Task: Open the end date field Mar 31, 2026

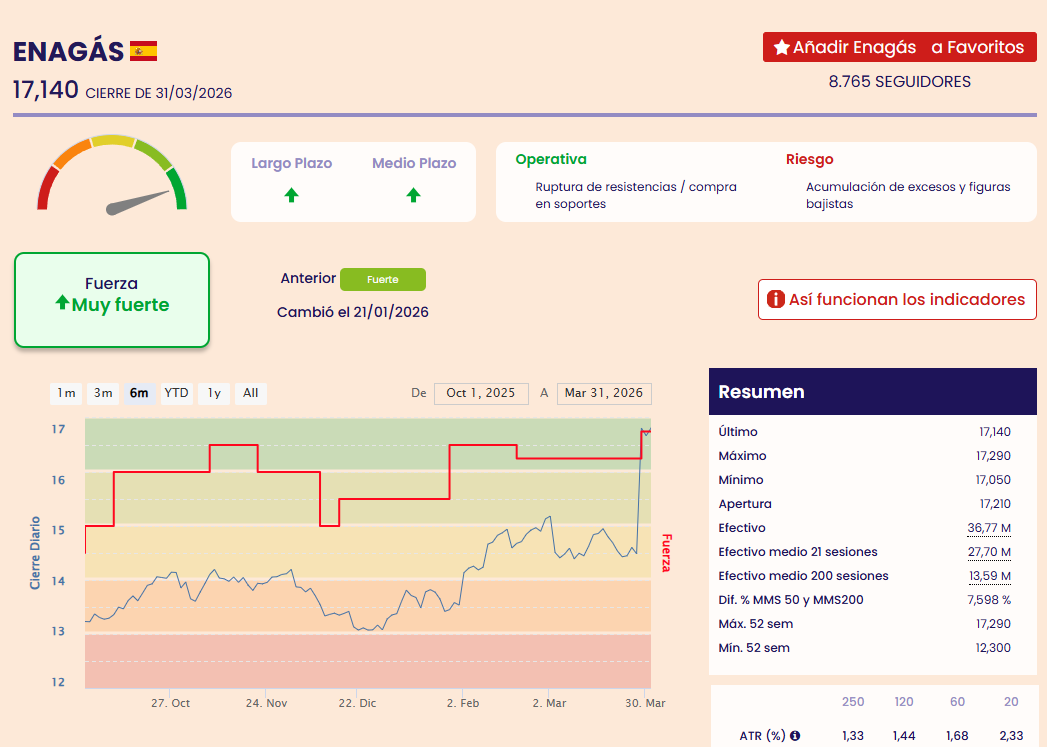Action: click(604, 393)
